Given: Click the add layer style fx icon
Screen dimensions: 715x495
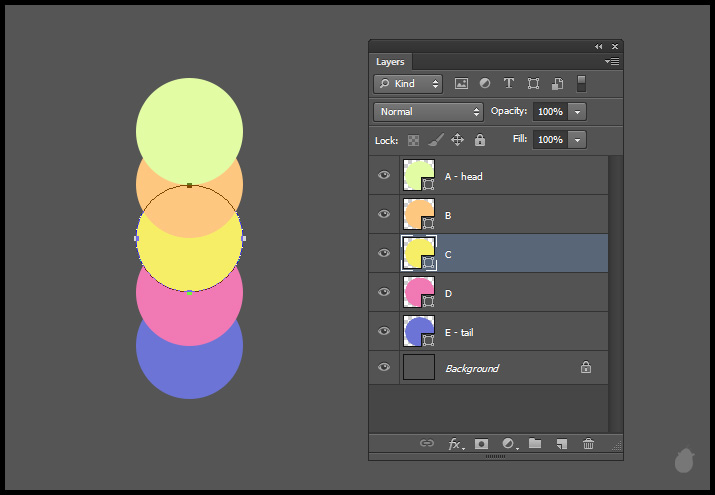Looking at the screenshot, I should click(455, 443).
